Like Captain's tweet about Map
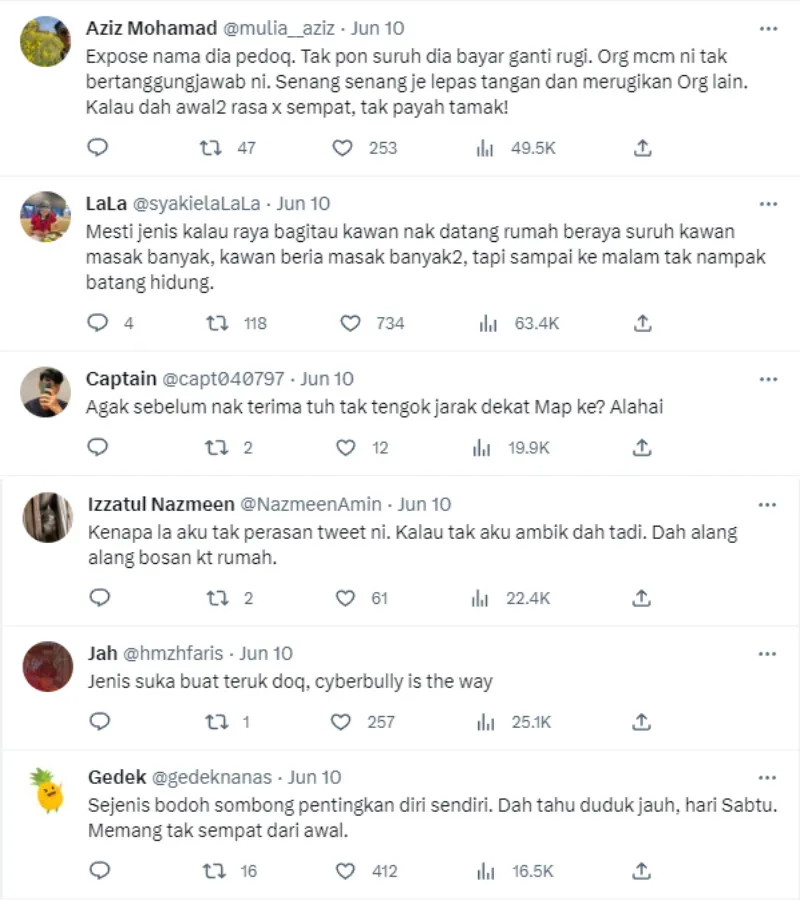Screen dimensions: 800x900 coord(344,448)
